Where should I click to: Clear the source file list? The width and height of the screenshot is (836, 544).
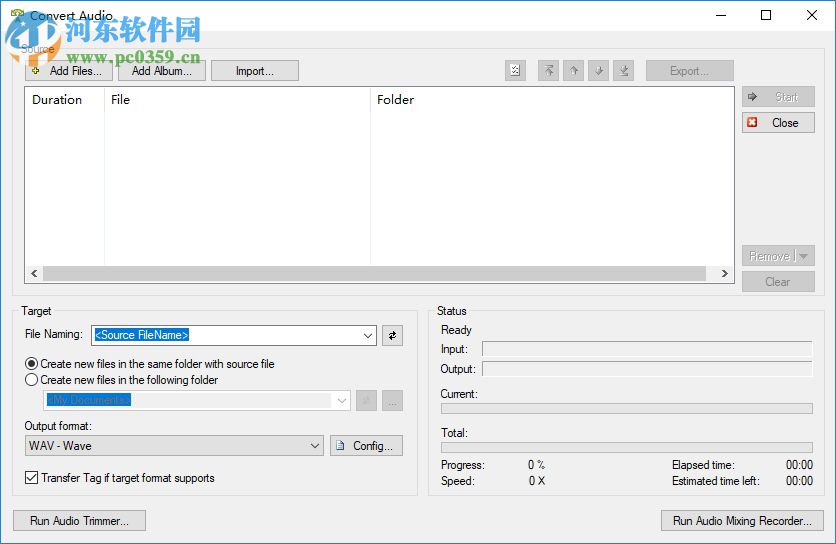click(x=778, y=282)
